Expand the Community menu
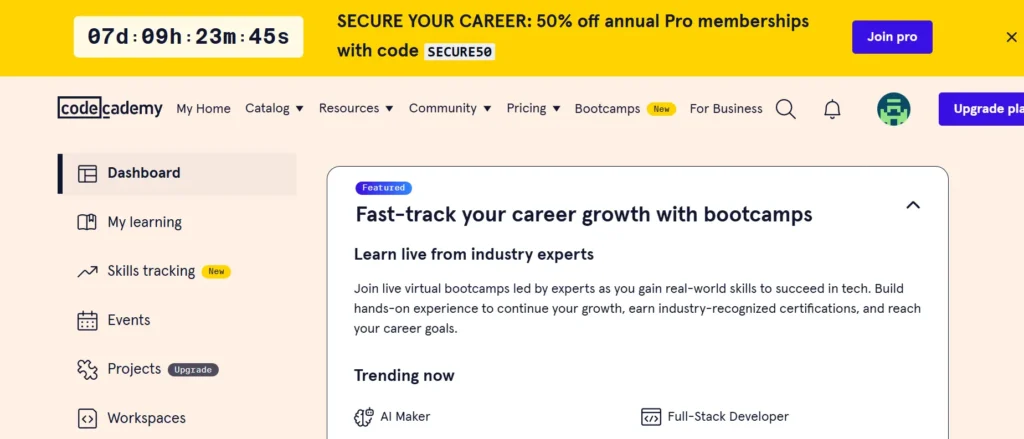Viewport: 1024px width, 439px height. 450,108
